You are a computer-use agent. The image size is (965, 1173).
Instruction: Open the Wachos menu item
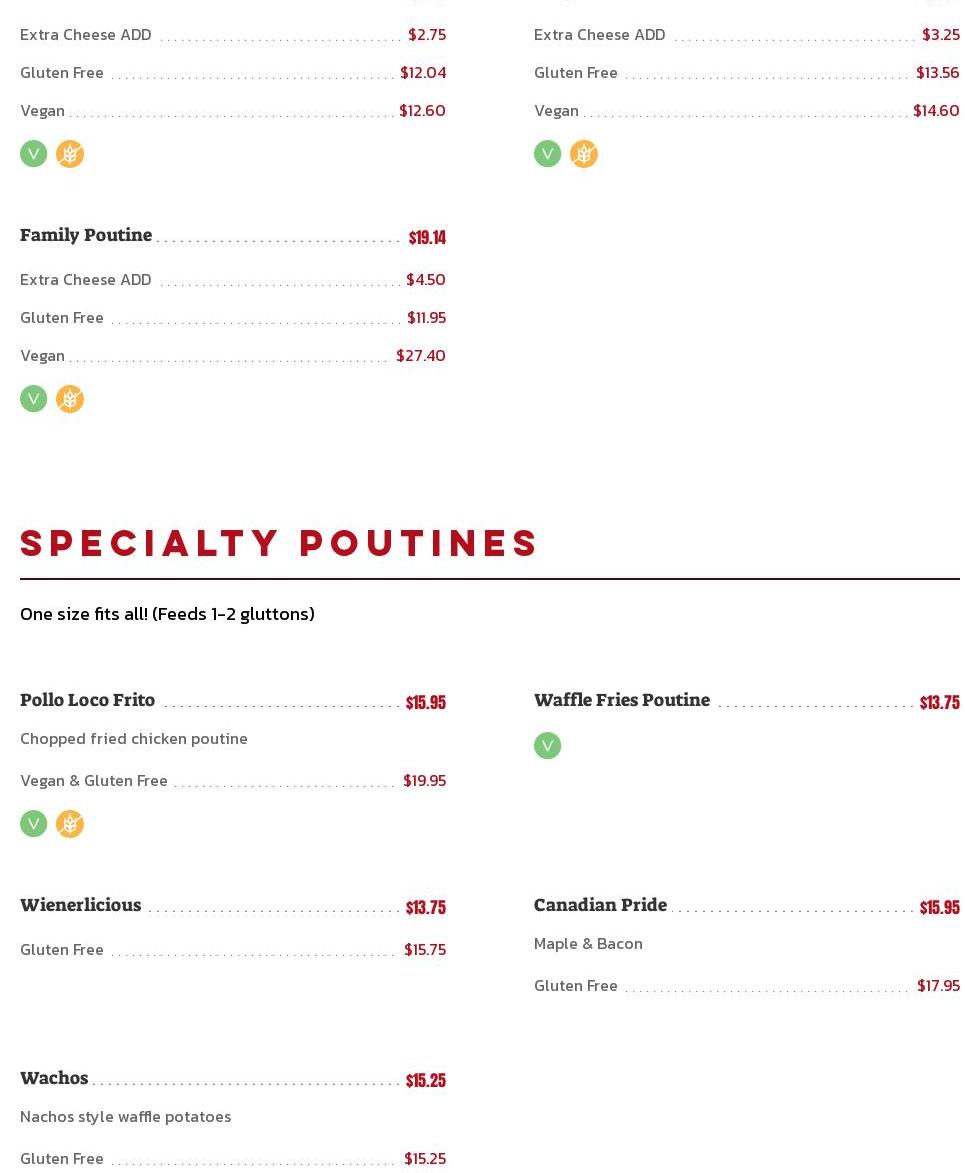(54, 1078)
